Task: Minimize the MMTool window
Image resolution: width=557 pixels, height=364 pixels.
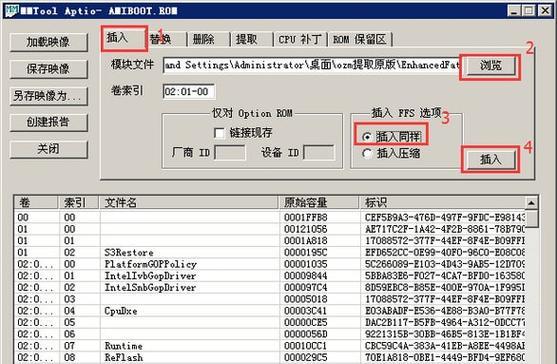Action: coord(514,10)
